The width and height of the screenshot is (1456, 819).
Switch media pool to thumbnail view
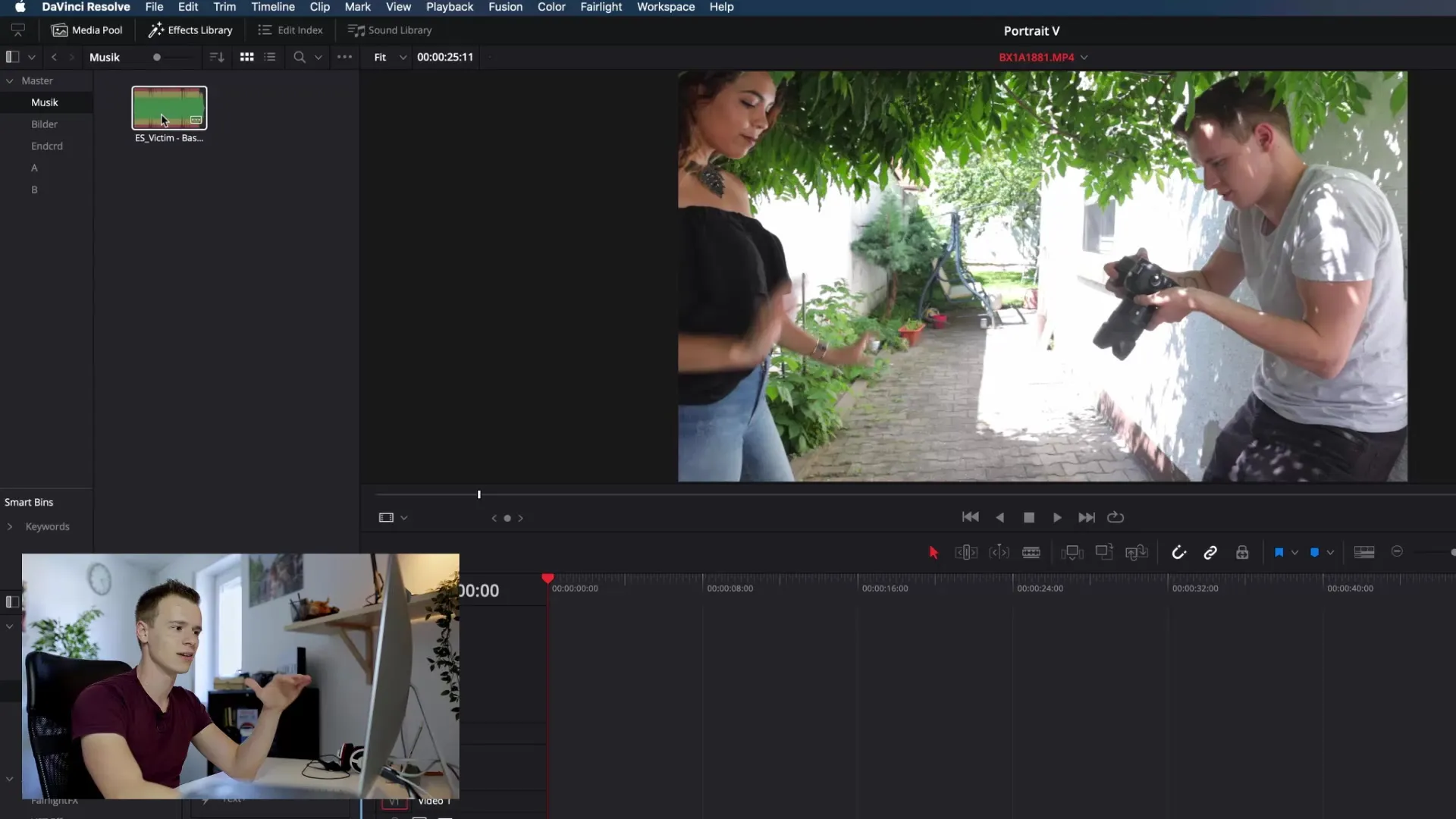tap(246, 57)
